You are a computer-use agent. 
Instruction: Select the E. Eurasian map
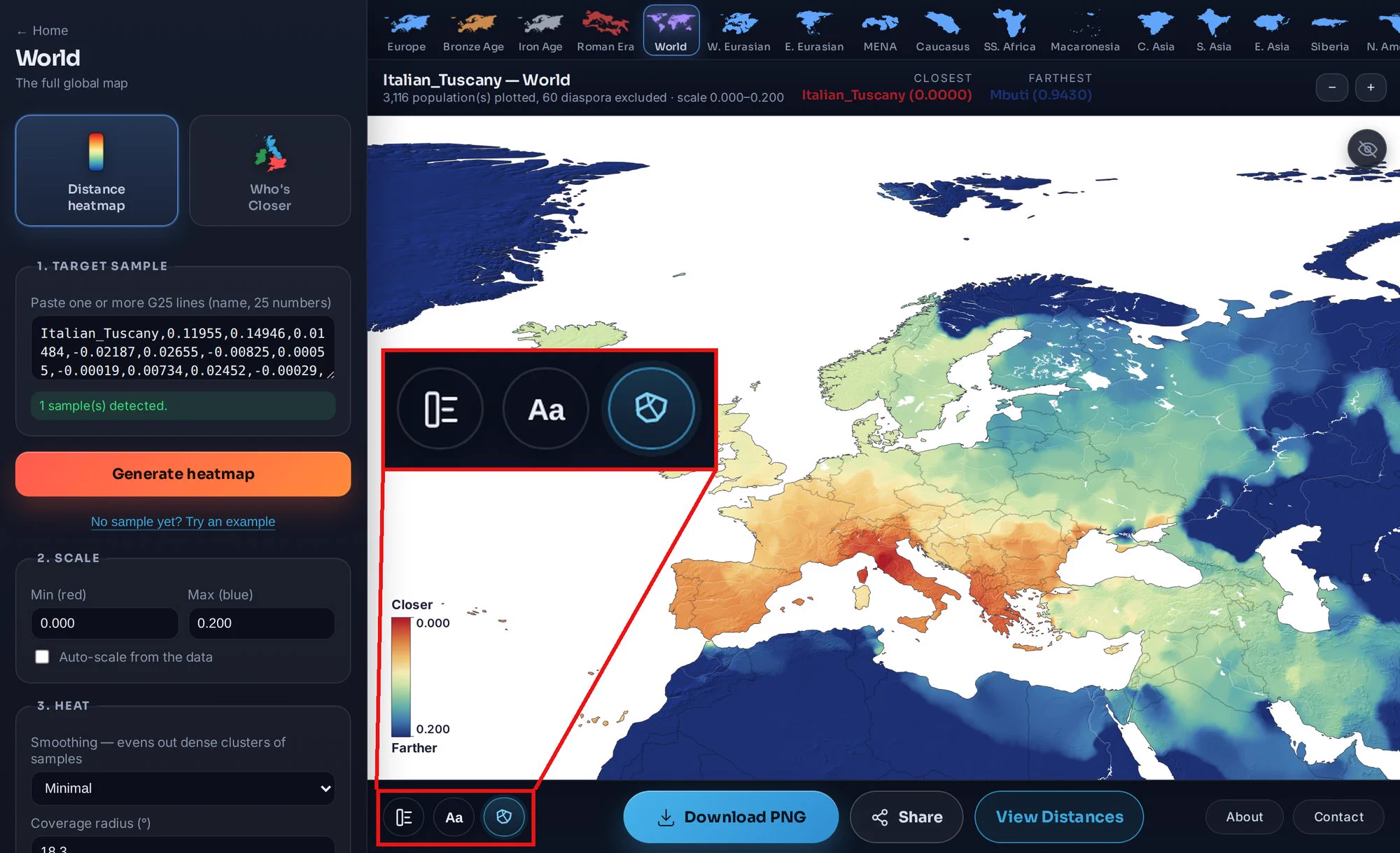pyautogui.click(x=814, y=31)
